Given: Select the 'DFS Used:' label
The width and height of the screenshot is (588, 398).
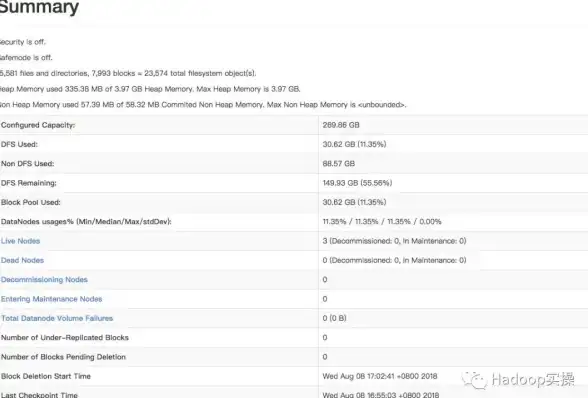Looking at the screenshot, I should pyautogui.click(x=19, y=144).
